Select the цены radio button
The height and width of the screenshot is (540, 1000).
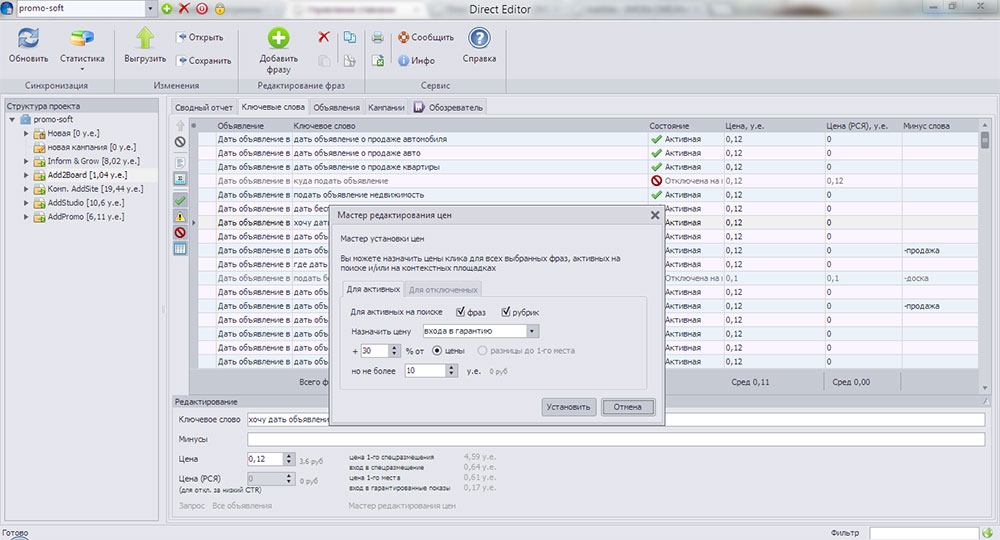pos(437,351)
